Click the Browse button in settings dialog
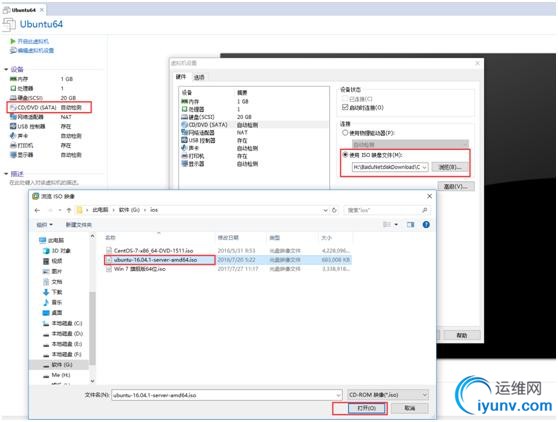Image resolution: width=558 pixels, height=422 pixels. pyautogui.click(x=450, y=167)
